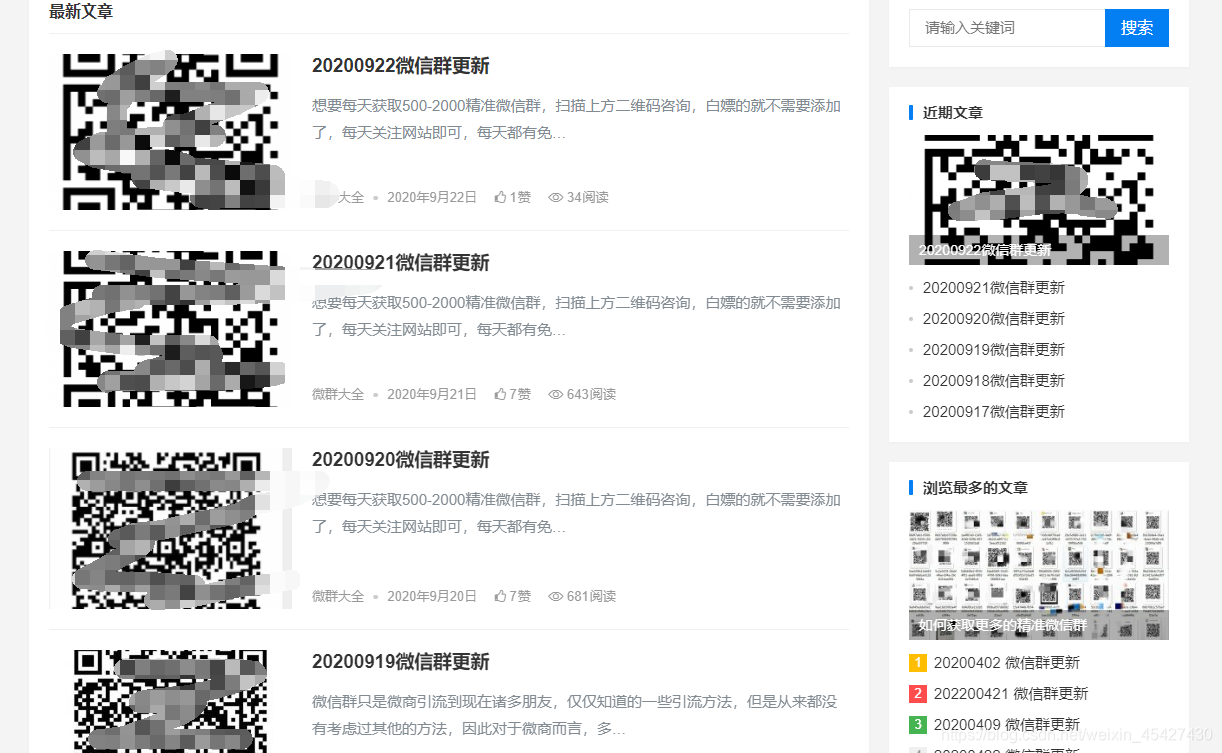Open 20200919微信群更新 in 近期文章 list
The height and width of the screenshot is (753, 1222).
pyautogui.click(x=994, y=349)
